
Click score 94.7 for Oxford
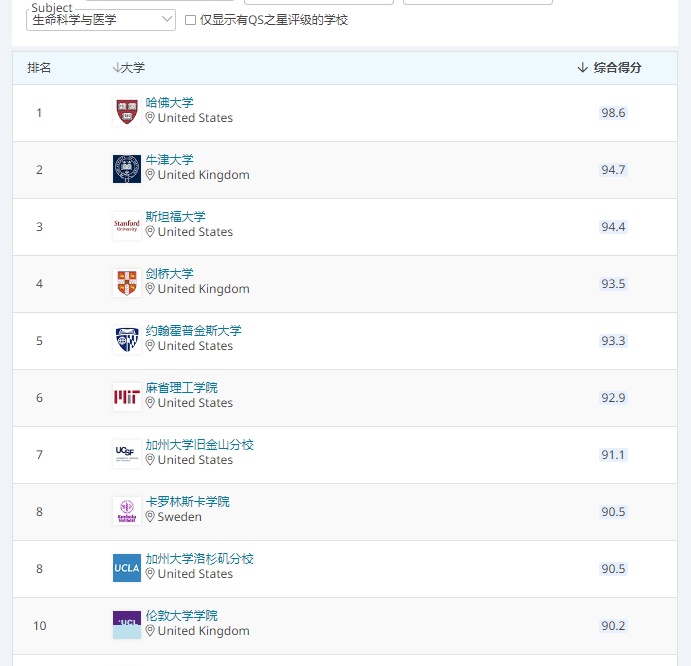[613, 170]
